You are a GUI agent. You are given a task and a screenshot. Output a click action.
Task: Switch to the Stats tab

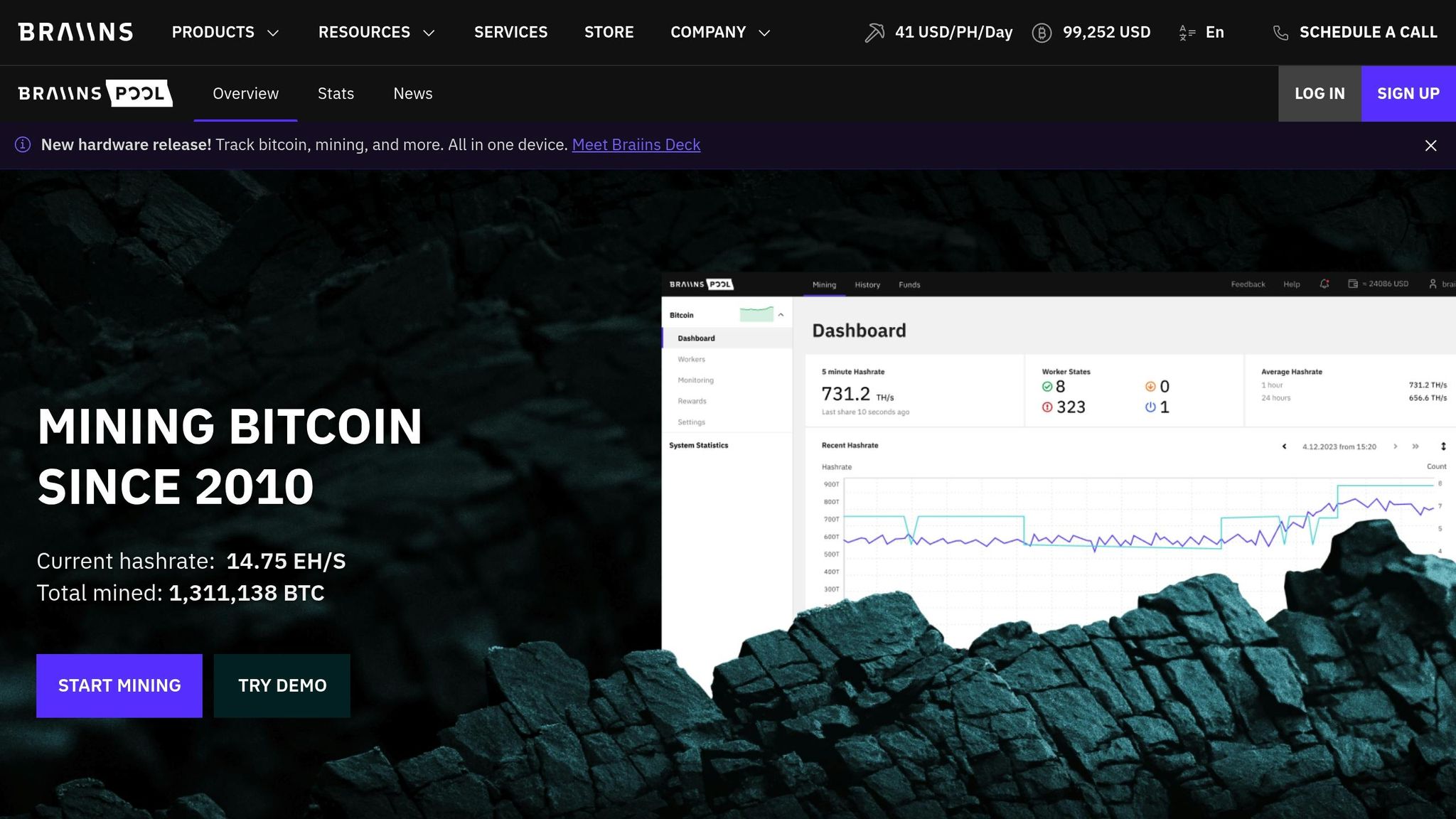[336, 94]
